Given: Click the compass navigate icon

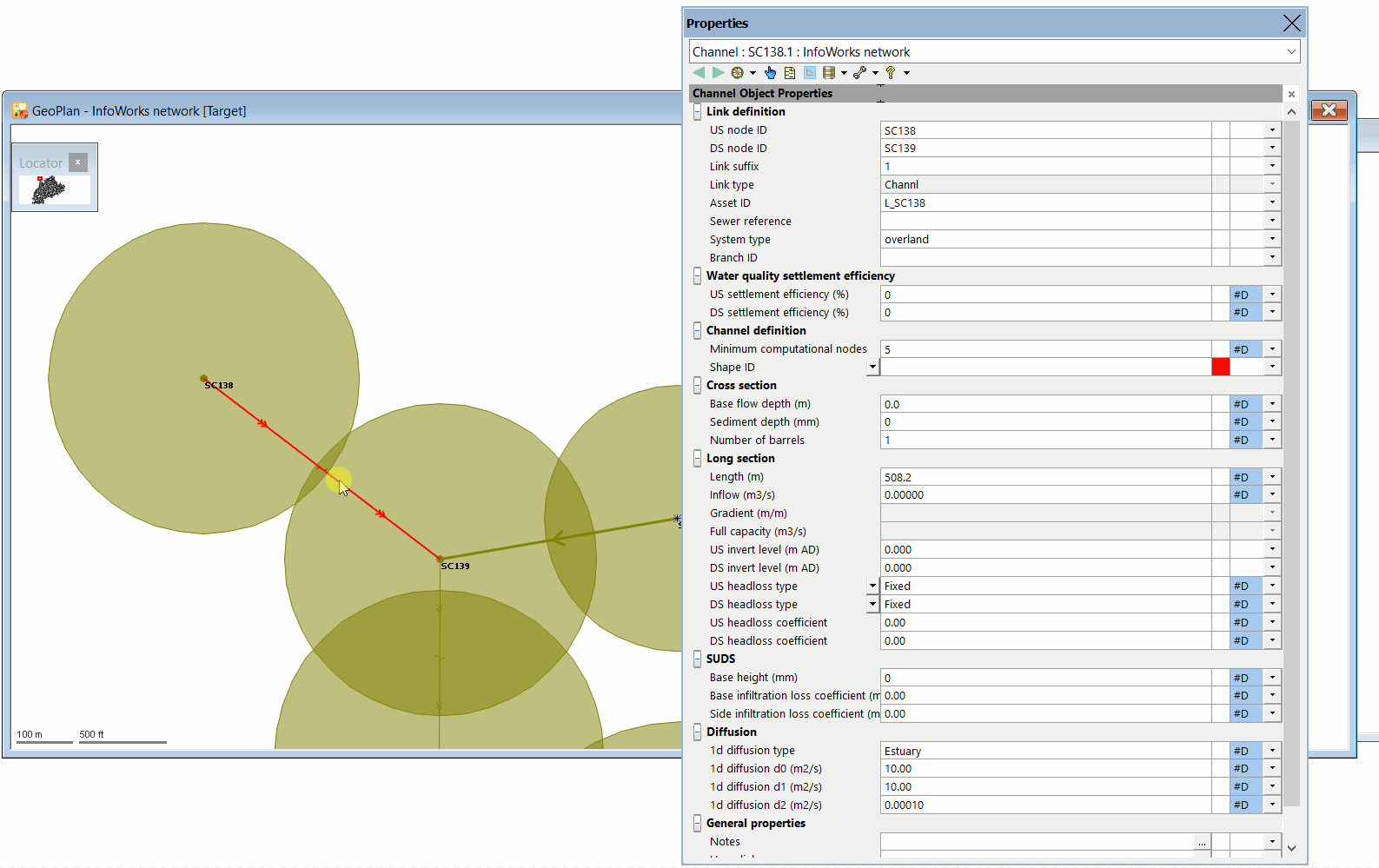Looking at the screenshot, I should tap(738, 73).
